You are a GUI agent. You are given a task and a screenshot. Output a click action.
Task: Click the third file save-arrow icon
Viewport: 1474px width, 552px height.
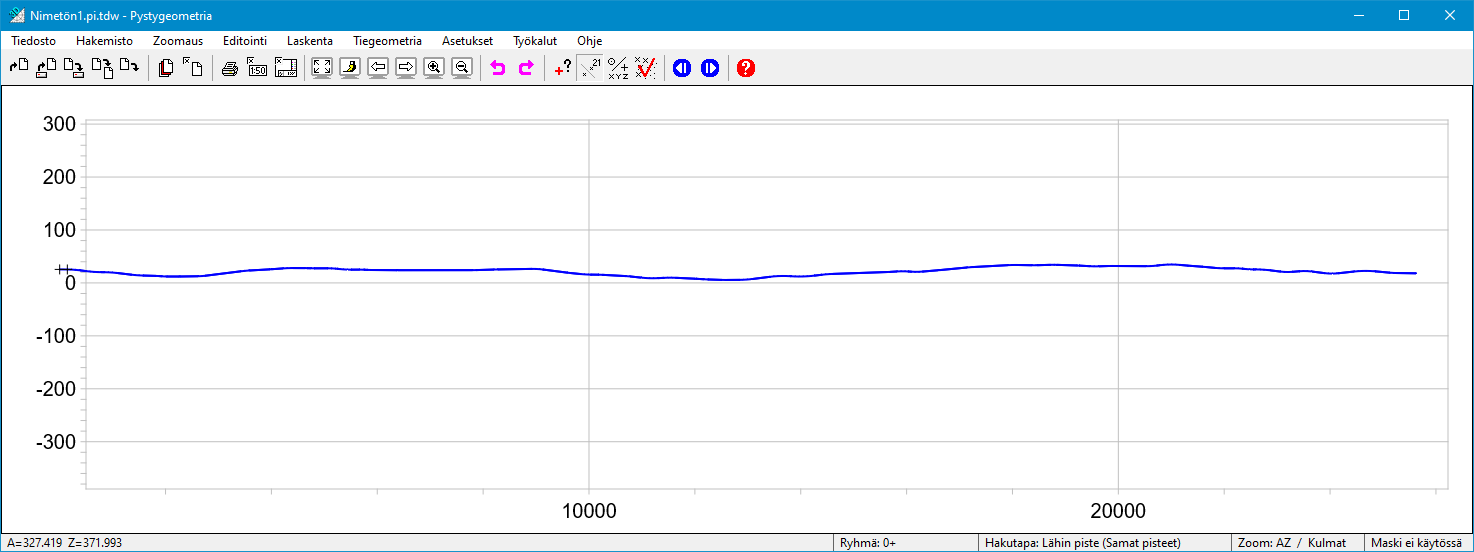coord(74,68)
